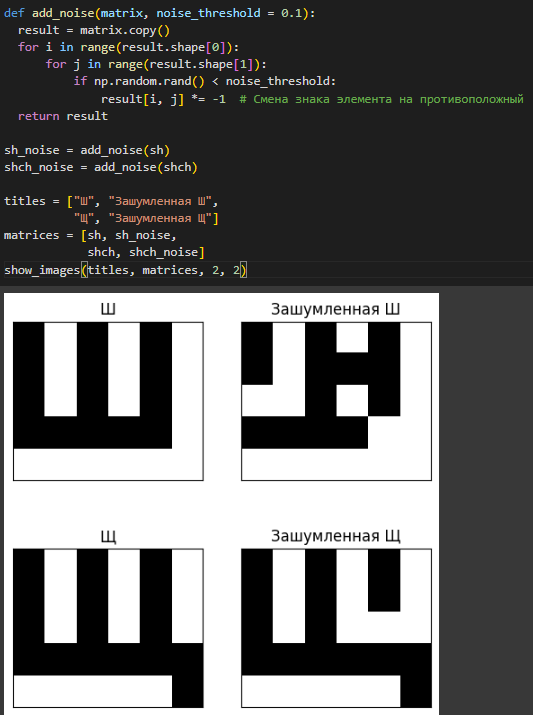
Task: Click the 'if np.random.rand() < noise_threshold:' line
Action: [x=205, y=81]
